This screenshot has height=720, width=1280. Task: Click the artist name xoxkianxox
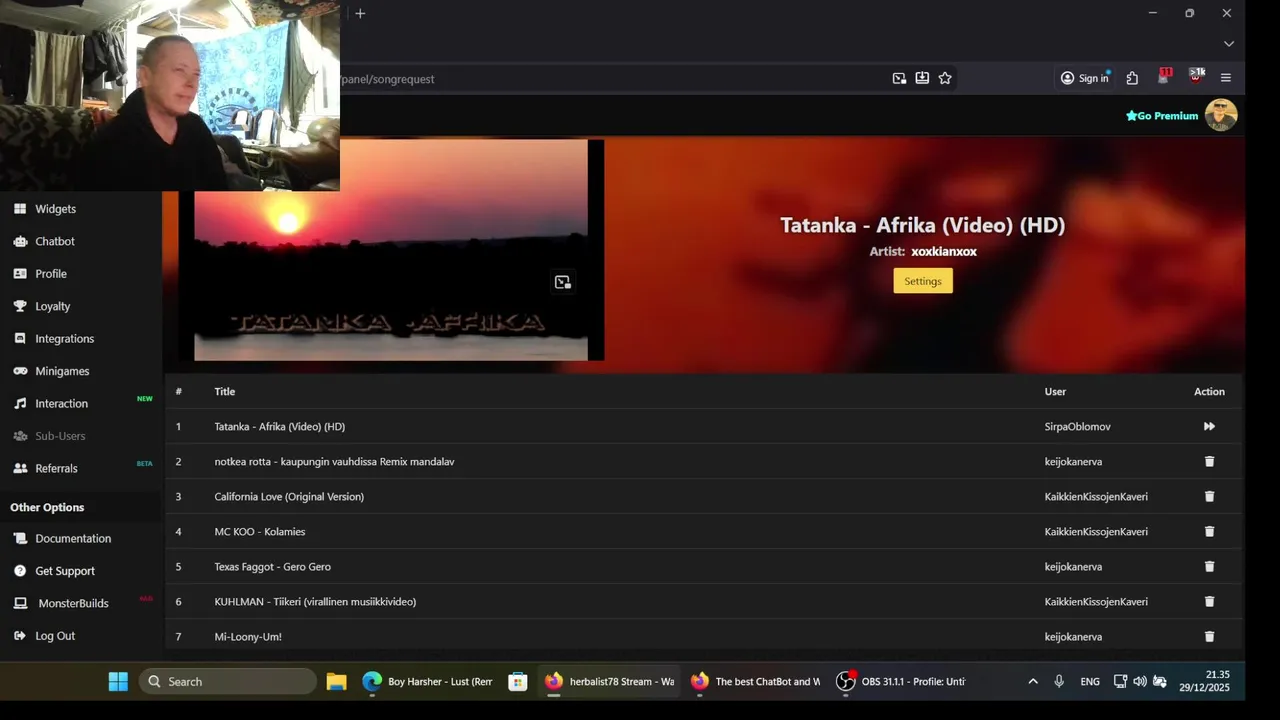[x=943, y=252]
